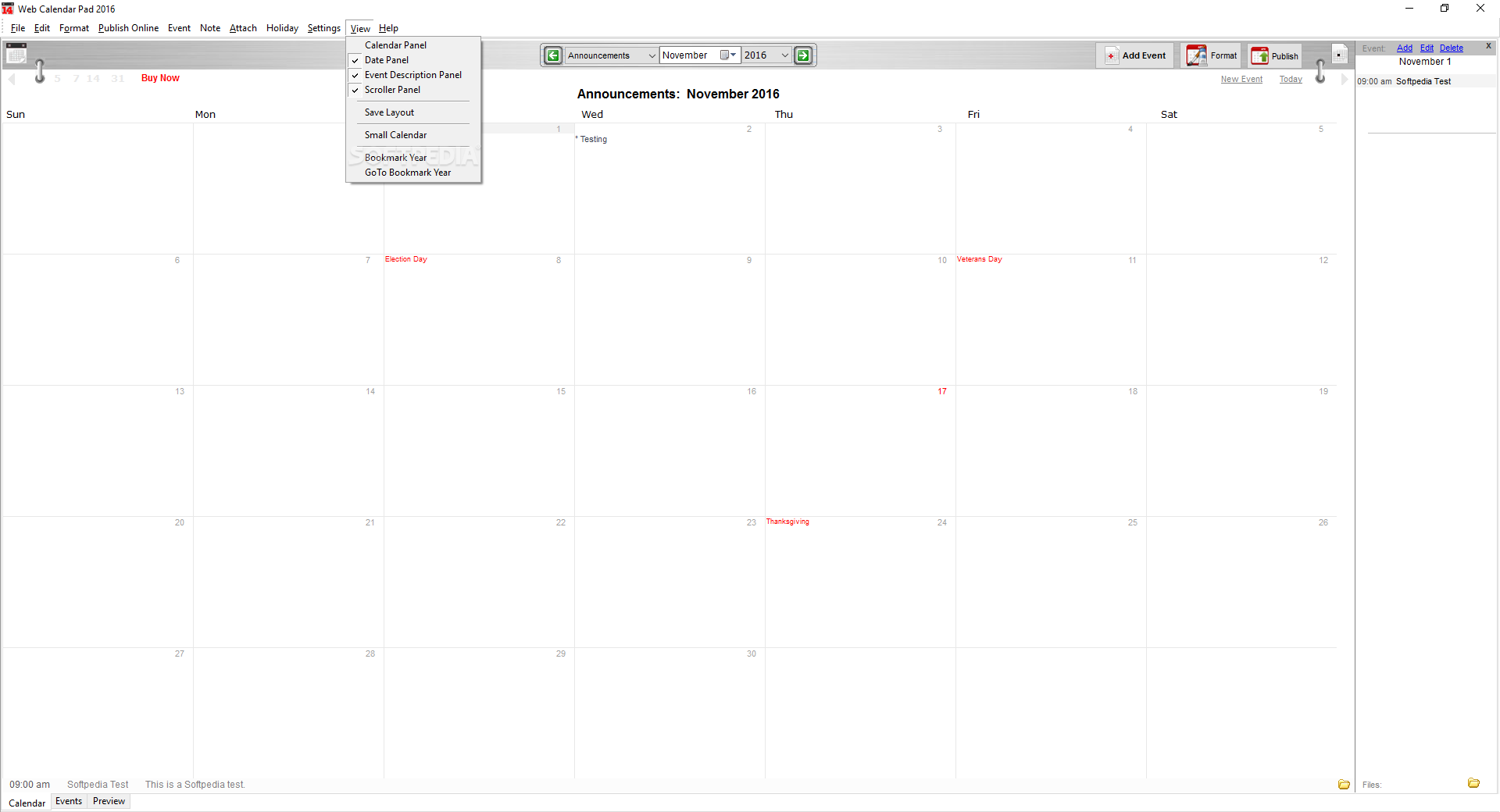This screenshot has width=1500, height=812.
Task: Select GoTo Bookmark Year
Action: [413, 173]
